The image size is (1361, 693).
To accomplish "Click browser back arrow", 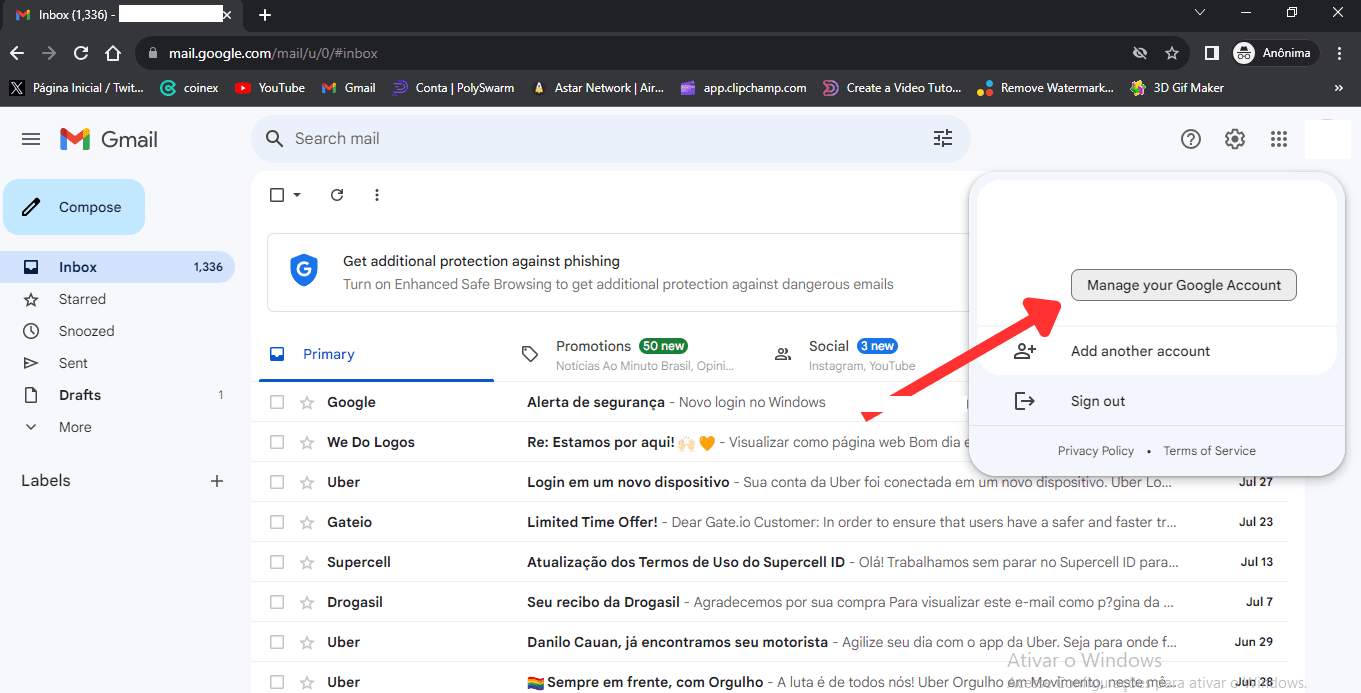I will [17, 53].
